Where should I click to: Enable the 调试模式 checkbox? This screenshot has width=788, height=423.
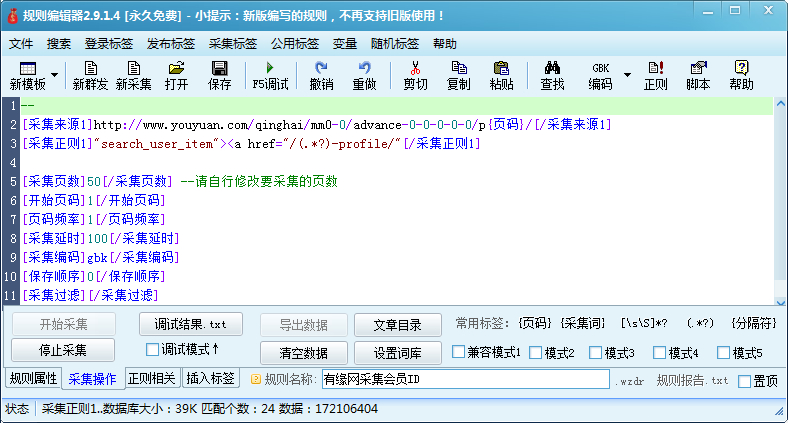(153, 350)
